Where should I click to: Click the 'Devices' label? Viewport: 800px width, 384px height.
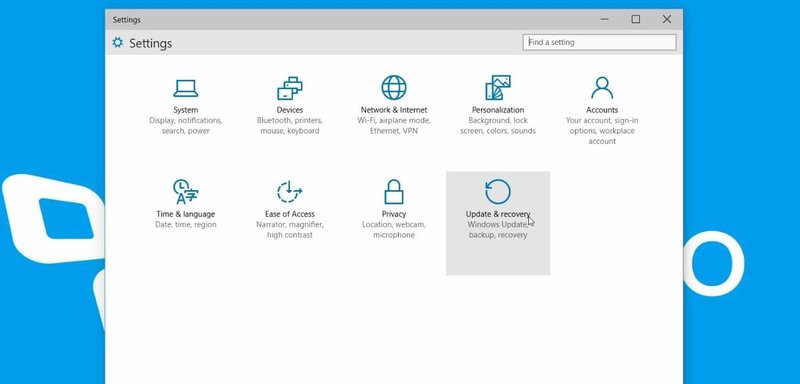[x=290, y=110]
